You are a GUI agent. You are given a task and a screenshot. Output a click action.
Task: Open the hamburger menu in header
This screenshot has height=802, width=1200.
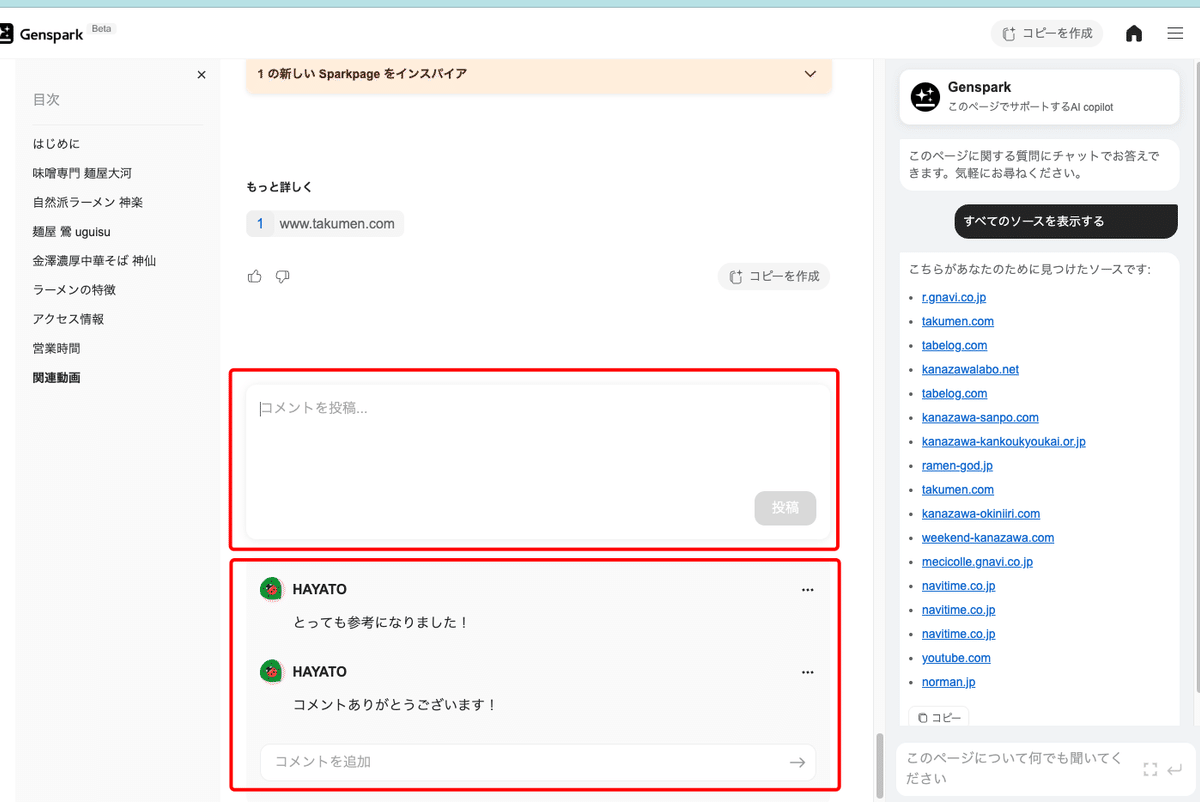(x=1175, y=34)
